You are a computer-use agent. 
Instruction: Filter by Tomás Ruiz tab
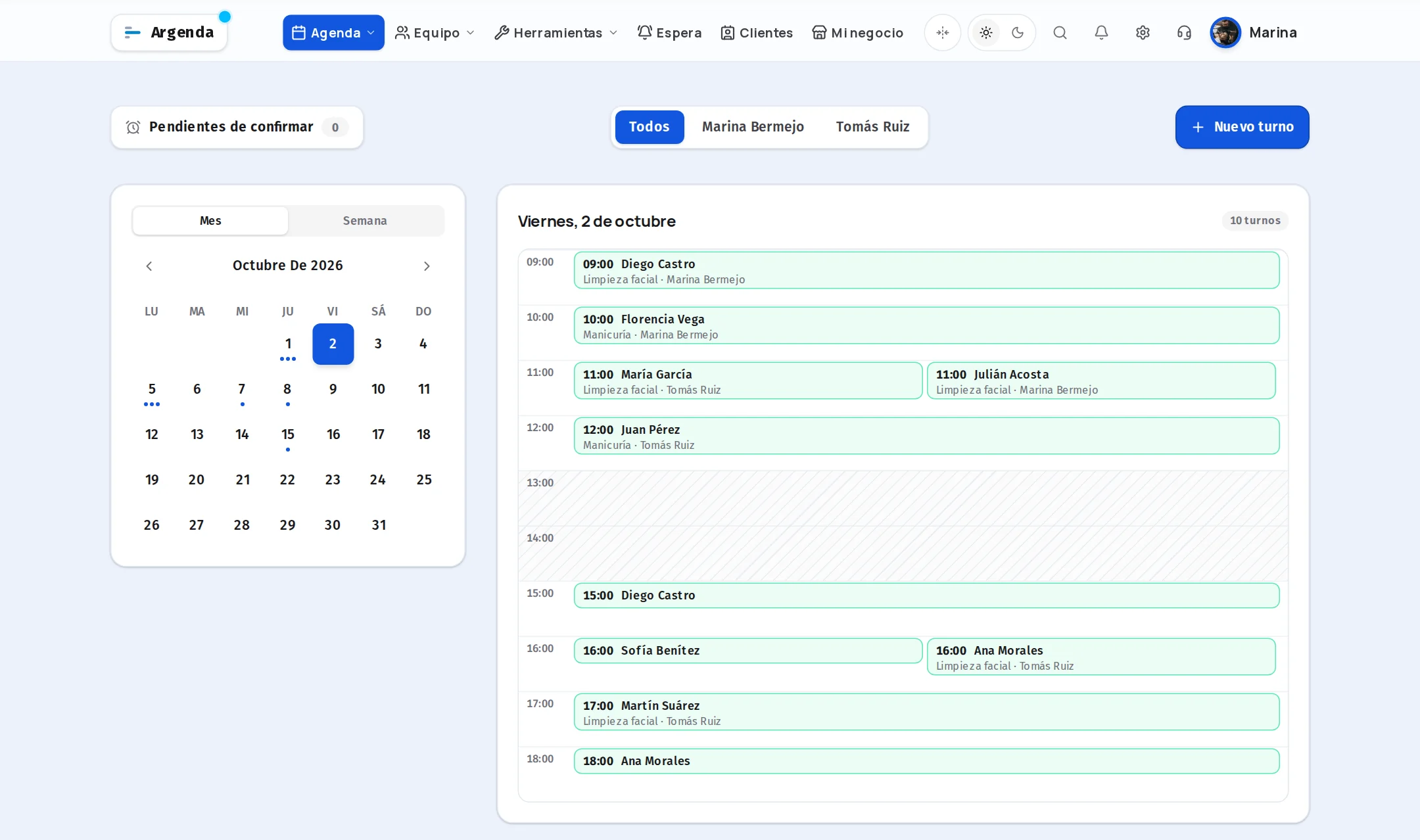[x=872, y=127]
